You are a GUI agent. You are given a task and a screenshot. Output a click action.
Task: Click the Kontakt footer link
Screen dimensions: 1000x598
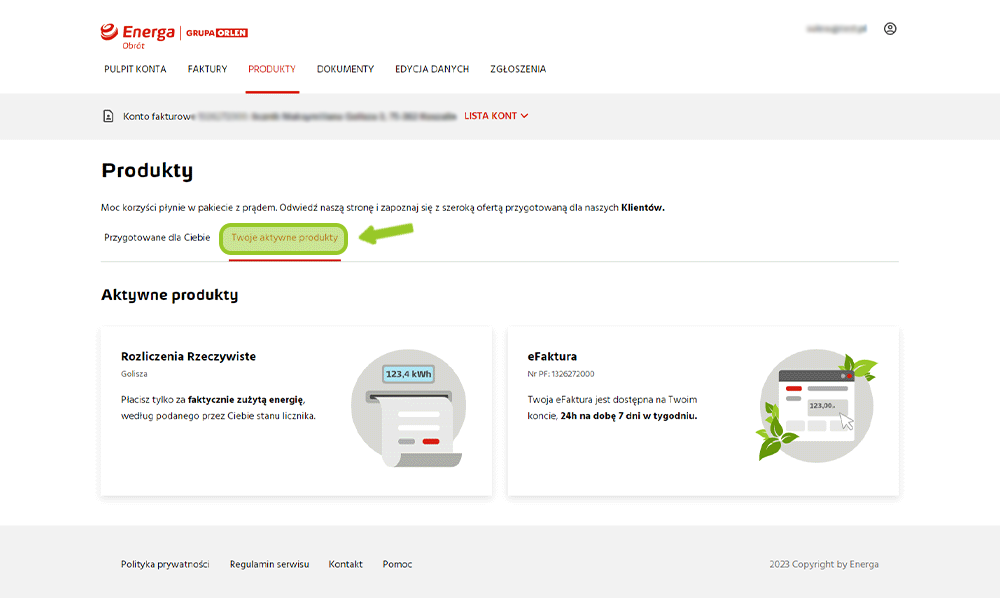[x=346, y=564]
